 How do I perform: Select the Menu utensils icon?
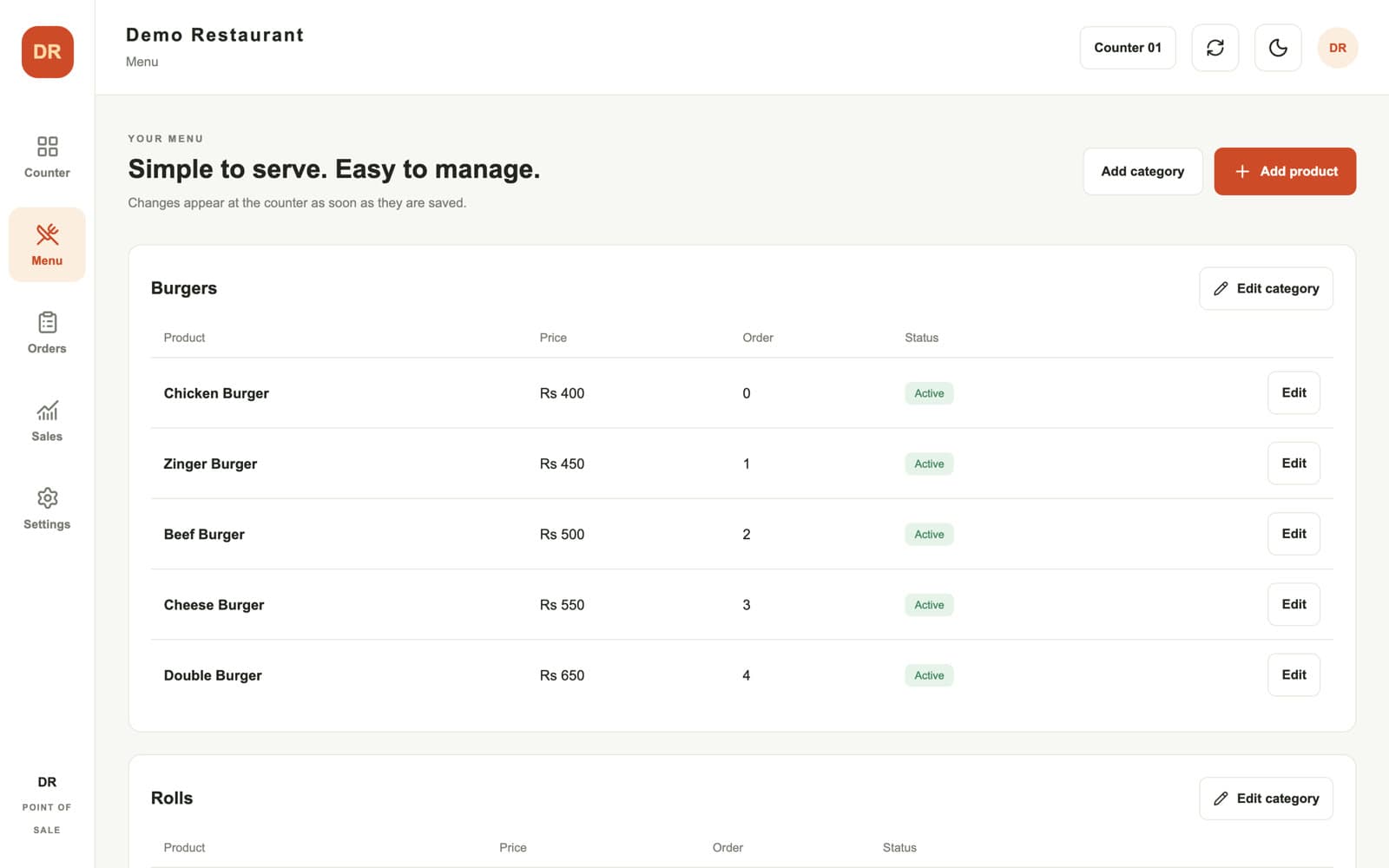point(47,234)
